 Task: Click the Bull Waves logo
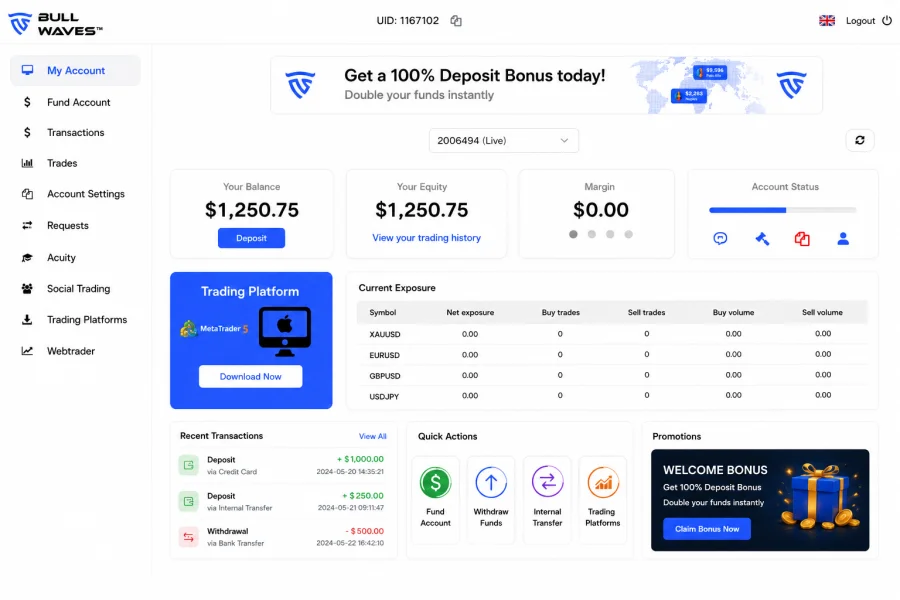[x=55, y=24]
